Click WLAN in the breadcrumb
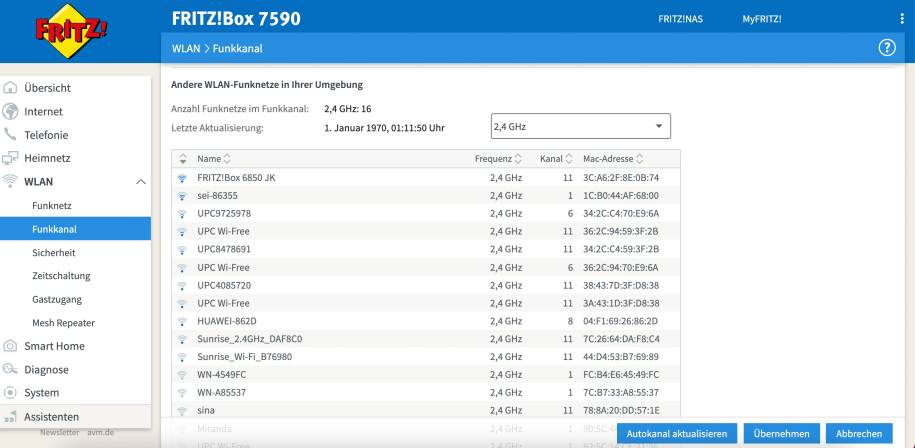The image size is (915, 448). pos(186,48)
